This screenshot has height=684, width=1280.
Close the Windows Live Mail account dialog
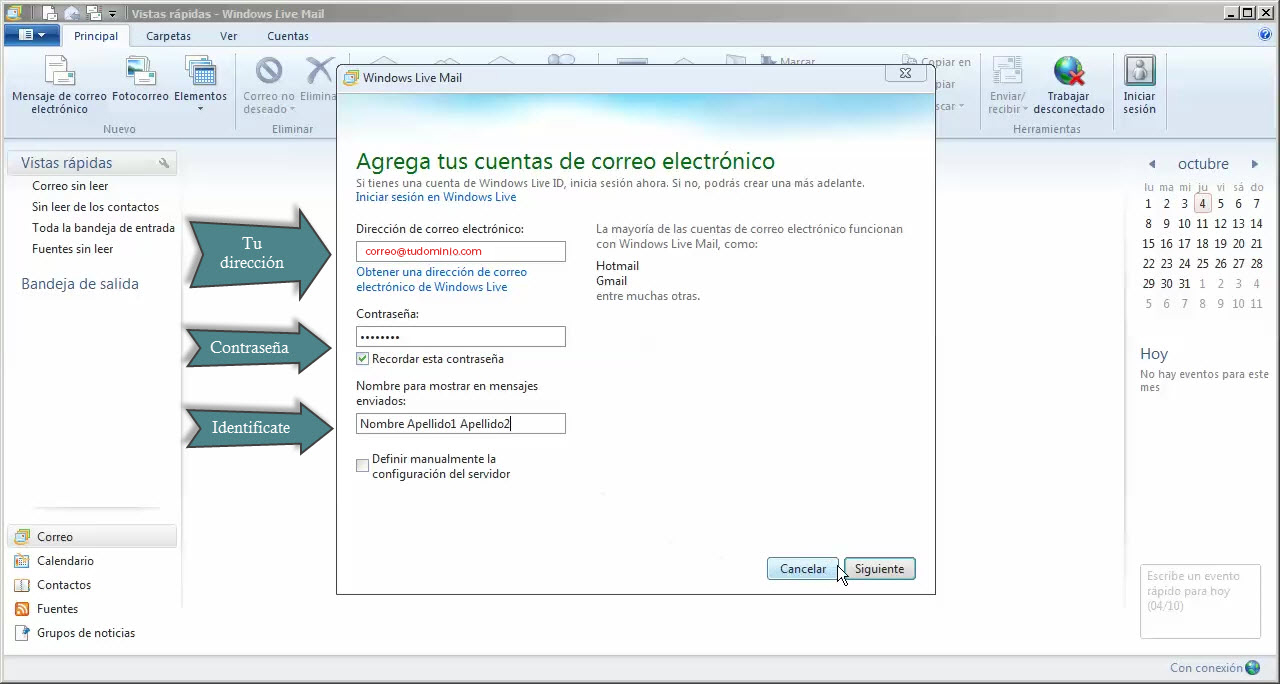coord(905,74)
